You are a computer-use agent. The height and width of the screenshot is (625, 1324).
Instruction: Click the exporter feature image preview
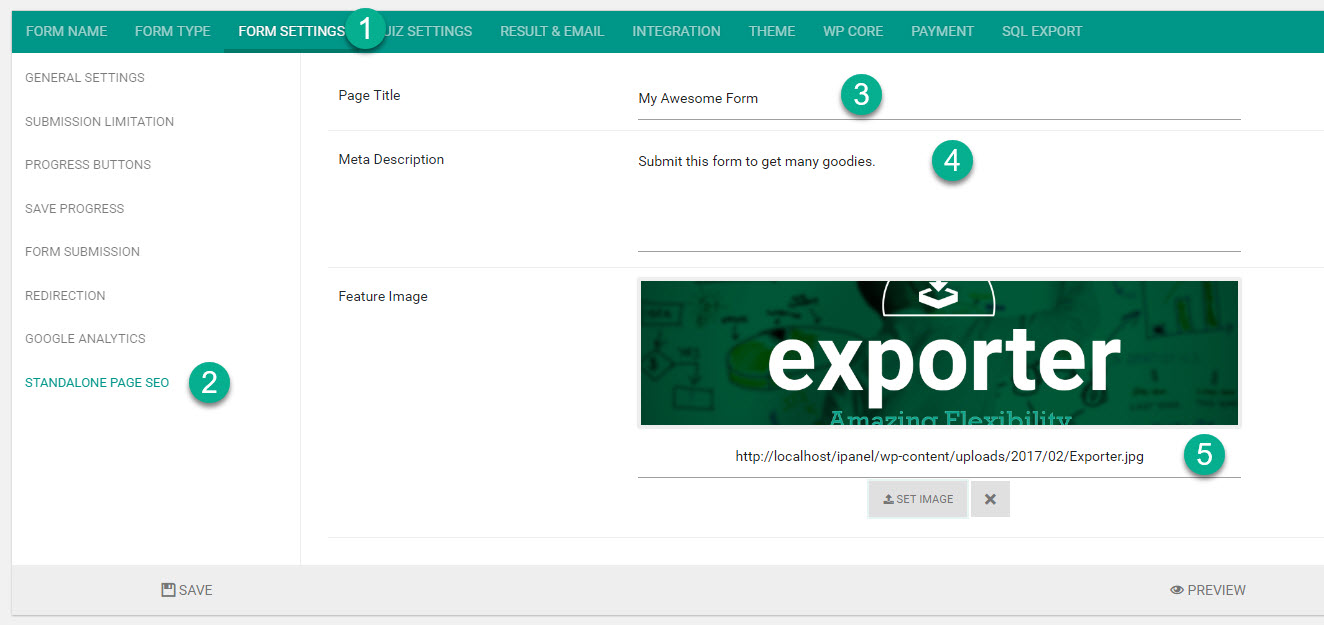(x=939, y=353)
